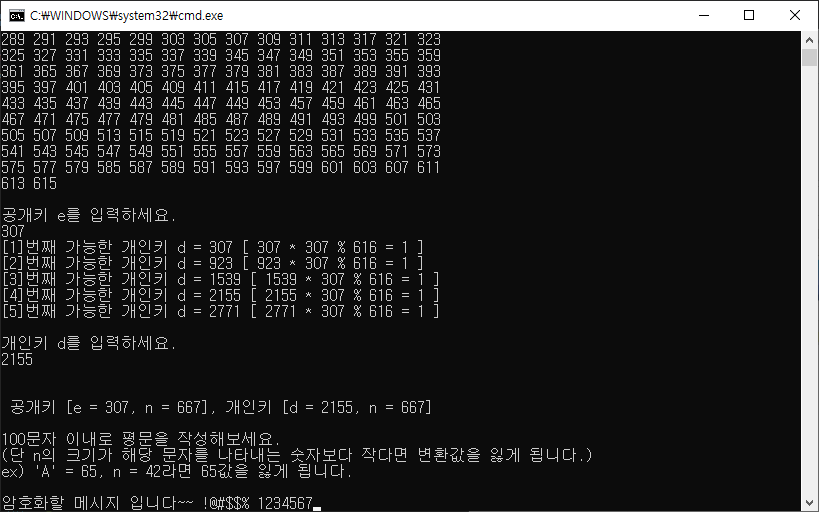
Task: Click the entered public key value 307
Action: [13, 231]
